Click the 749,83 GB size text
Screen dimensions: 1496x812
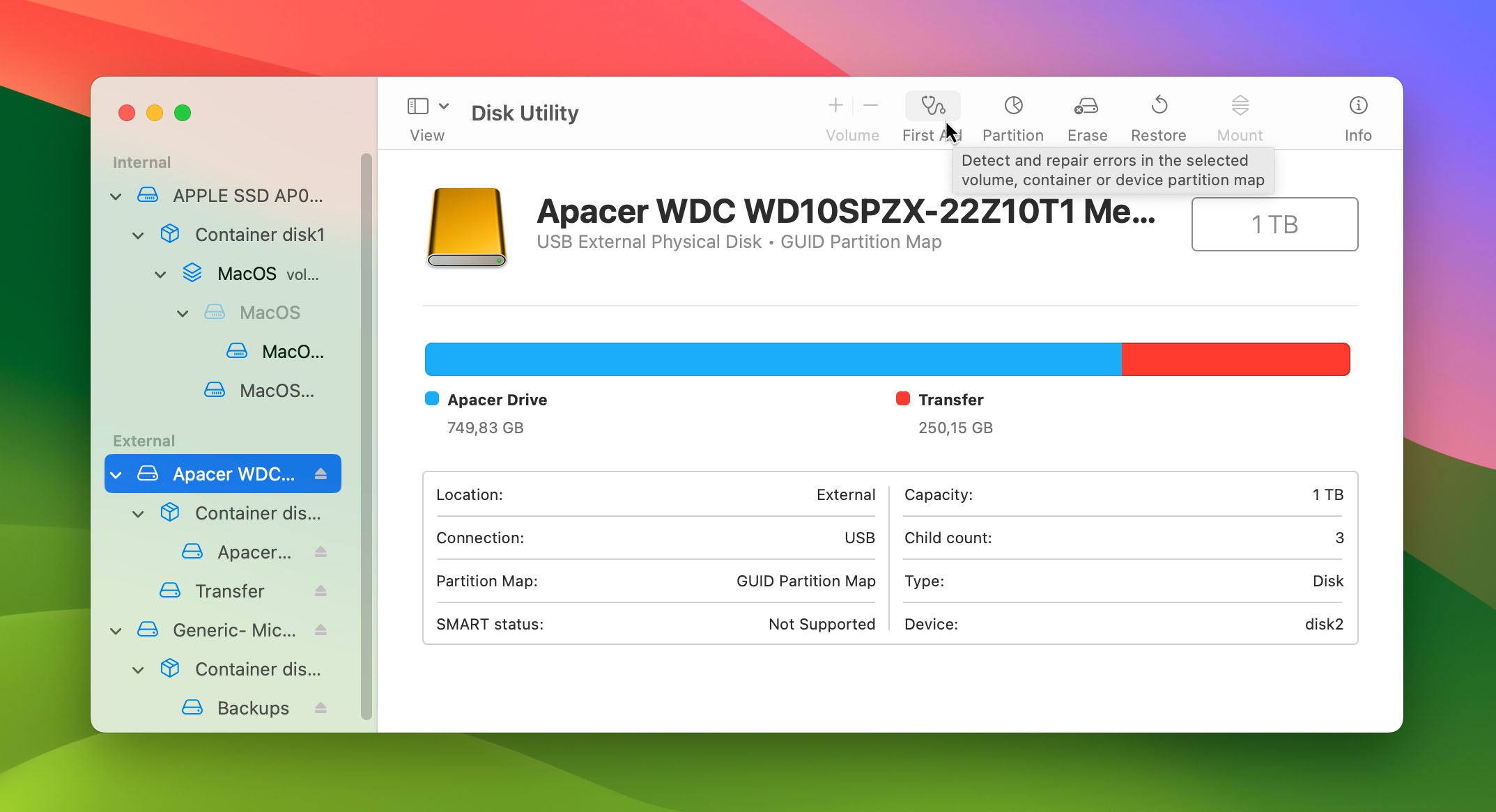[485, 428]
